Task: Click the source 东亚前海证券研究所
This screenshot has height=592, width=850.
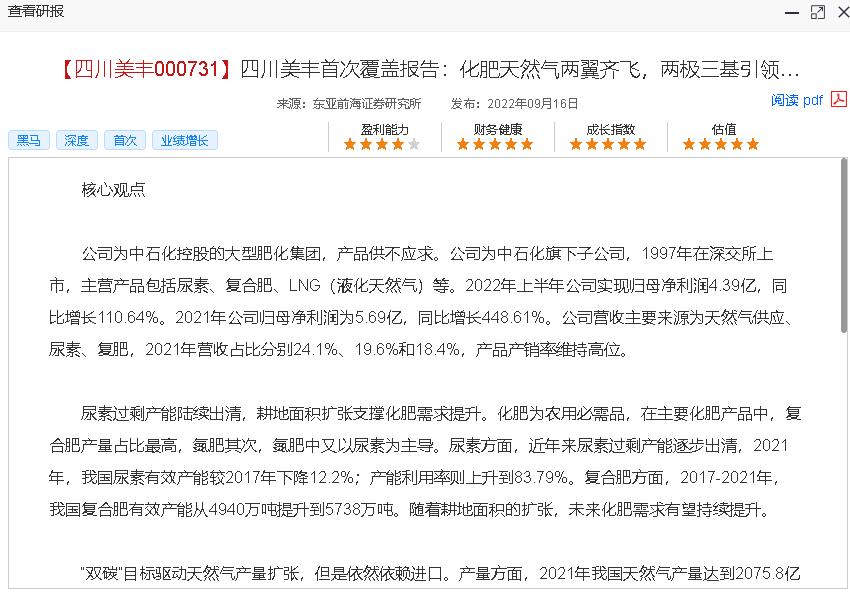Action: (x=366, y=104)
